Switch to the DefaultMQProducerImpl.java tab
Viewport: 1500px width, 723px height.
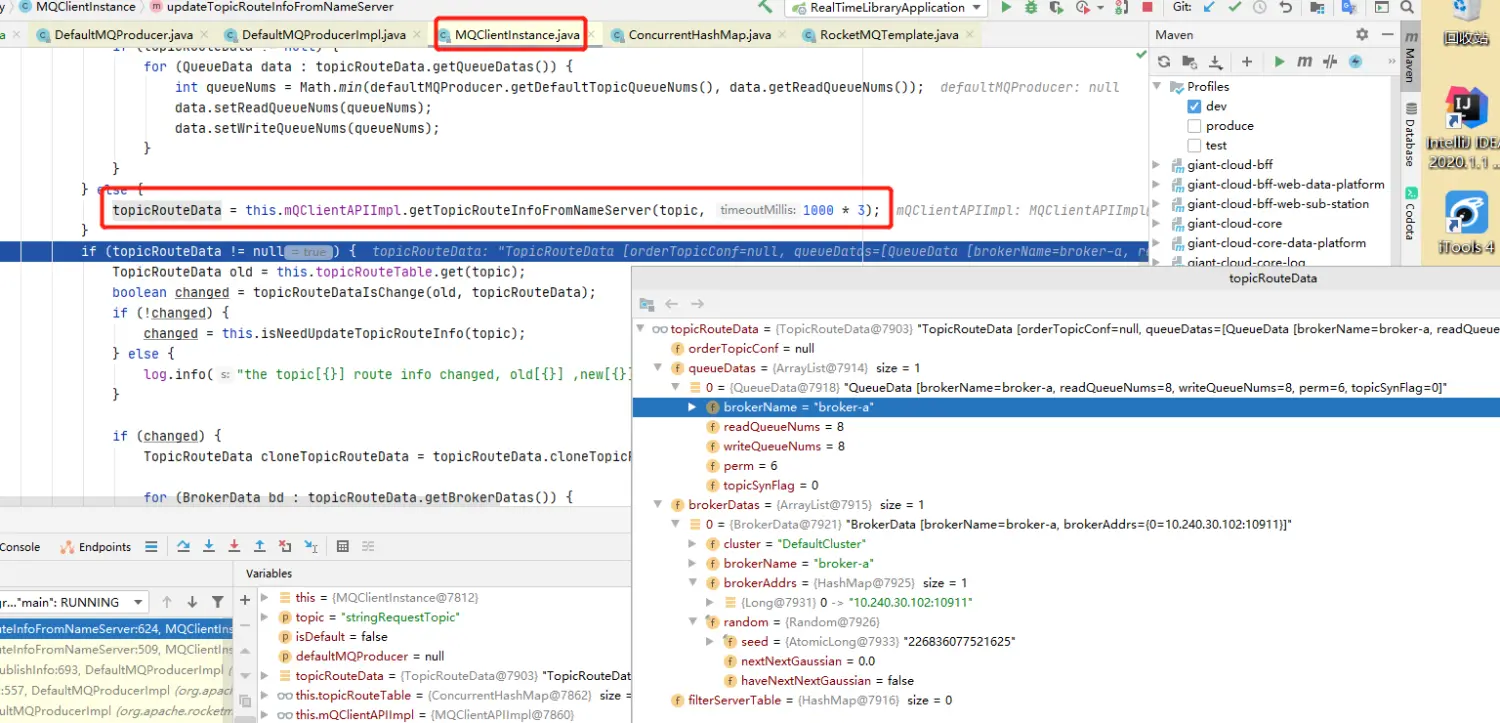pos(323,35)
